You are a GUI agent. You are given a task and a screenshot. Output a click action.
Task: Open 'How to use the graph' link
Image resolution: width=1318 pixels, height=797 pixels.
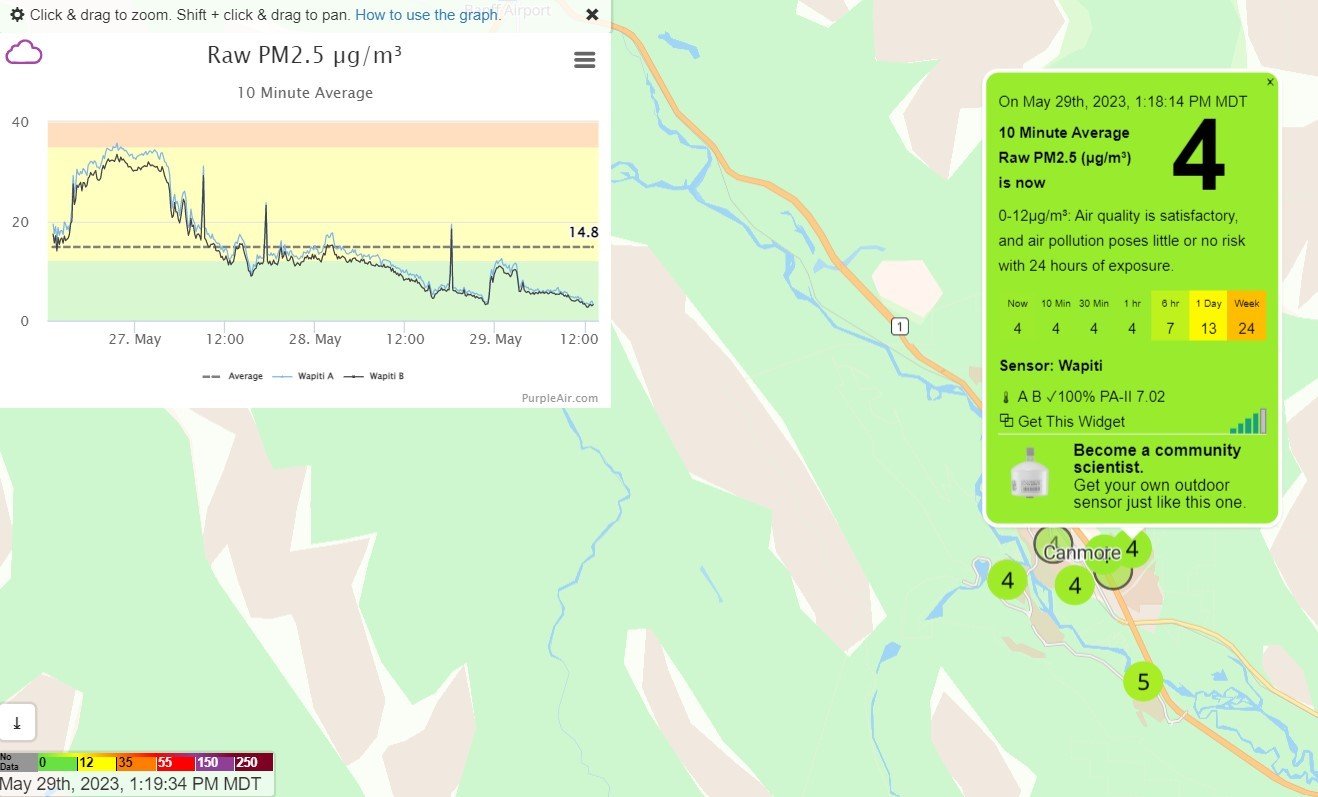[427, 15]
